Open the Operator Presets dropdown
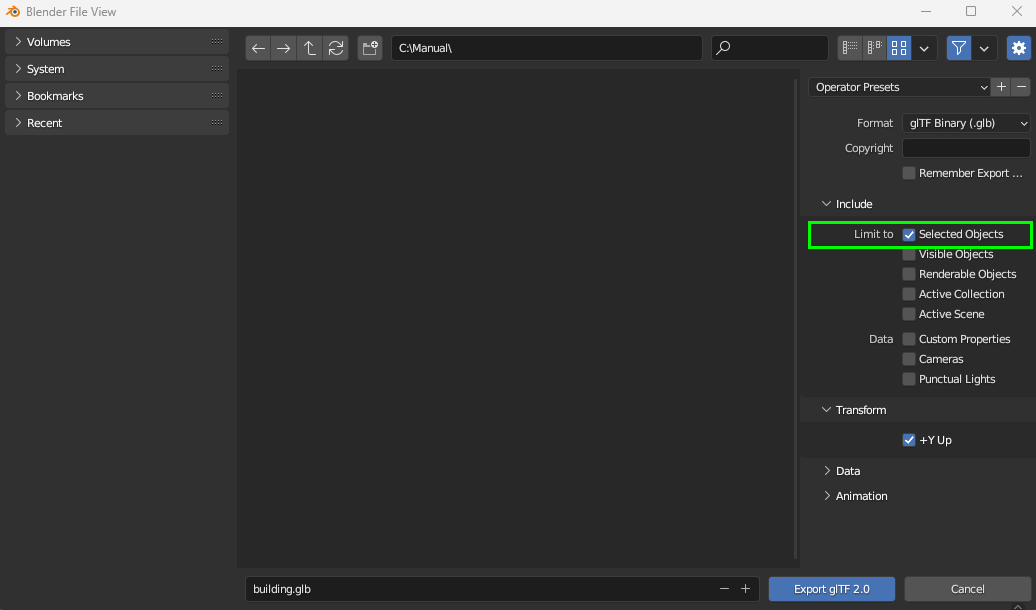Viewport: 1036px width, 610px height. [x=897, y=87]
